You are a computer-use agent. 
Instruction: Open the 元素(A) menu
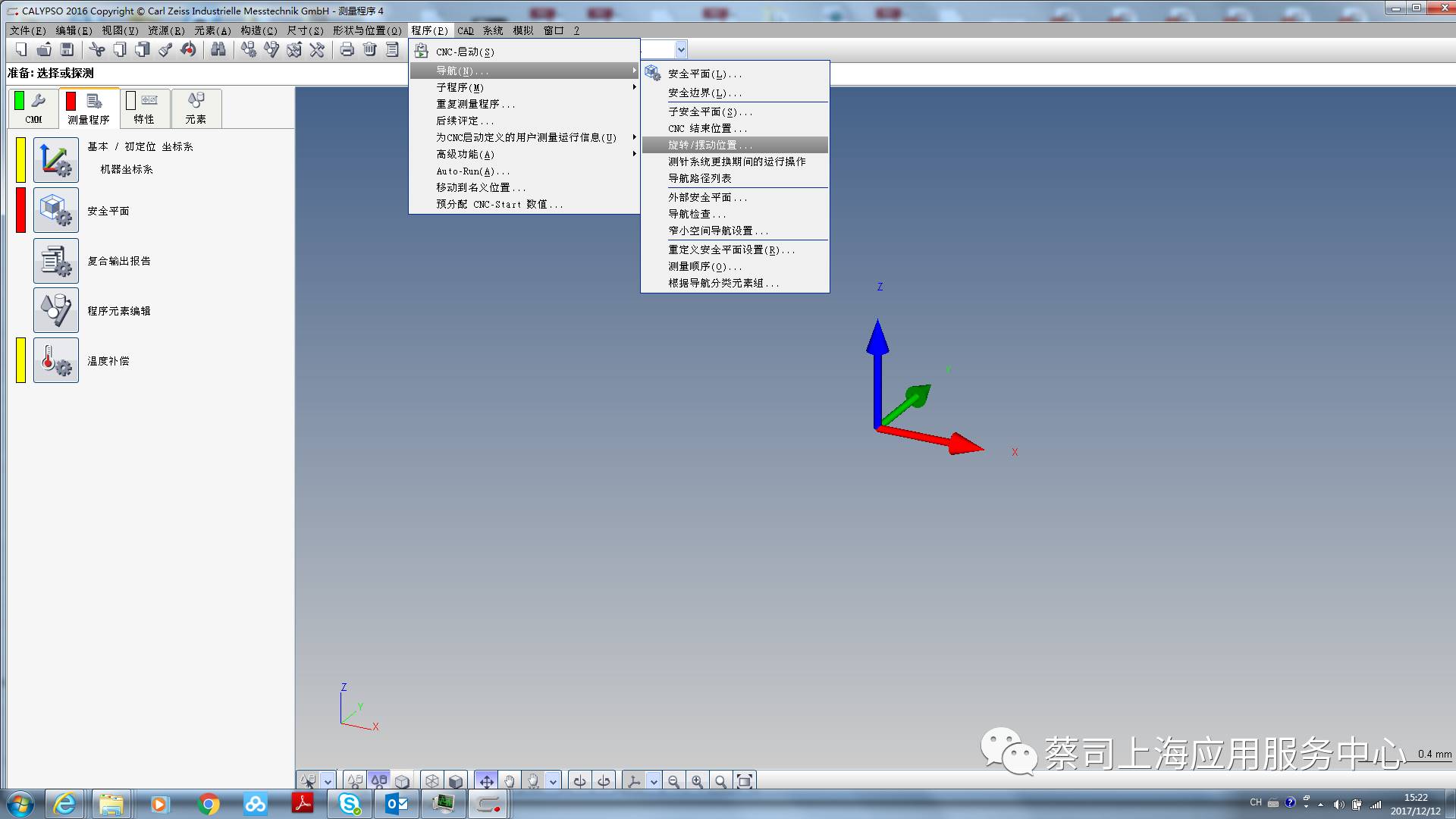pyautogui.click(x=212, y=30)
